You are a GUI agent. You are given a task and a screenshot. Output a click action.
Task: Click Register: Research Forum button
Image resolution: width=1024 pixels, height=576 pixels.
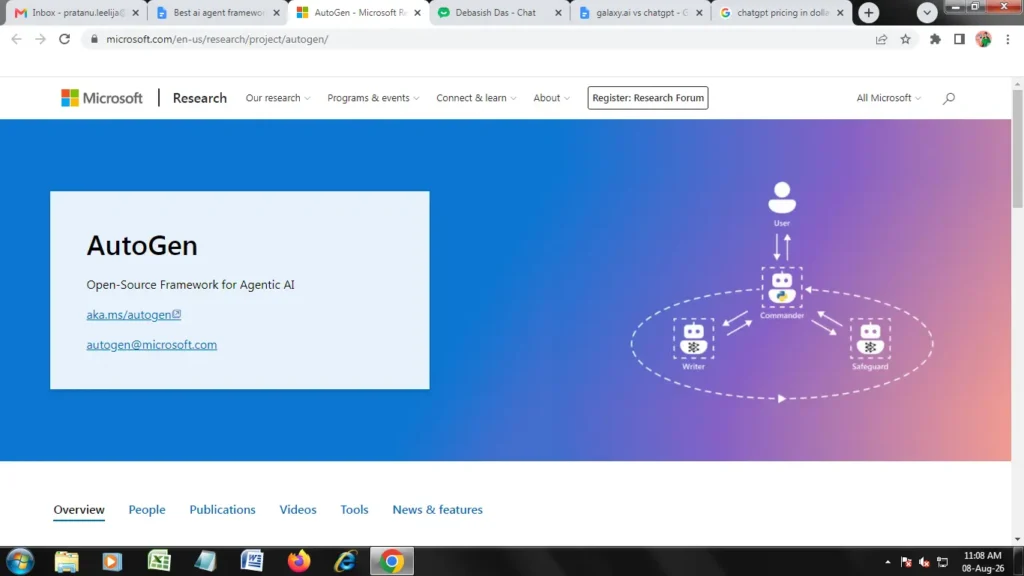(648, 98)
